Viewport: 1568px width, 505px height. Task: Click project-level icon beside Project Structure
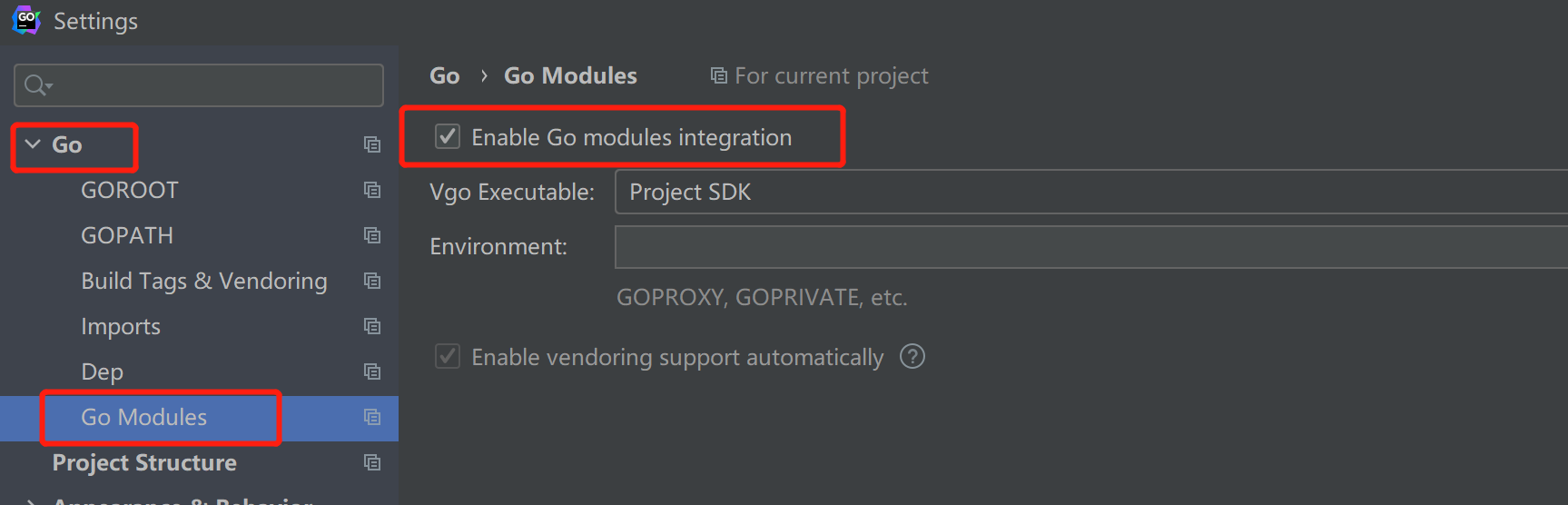372,462
